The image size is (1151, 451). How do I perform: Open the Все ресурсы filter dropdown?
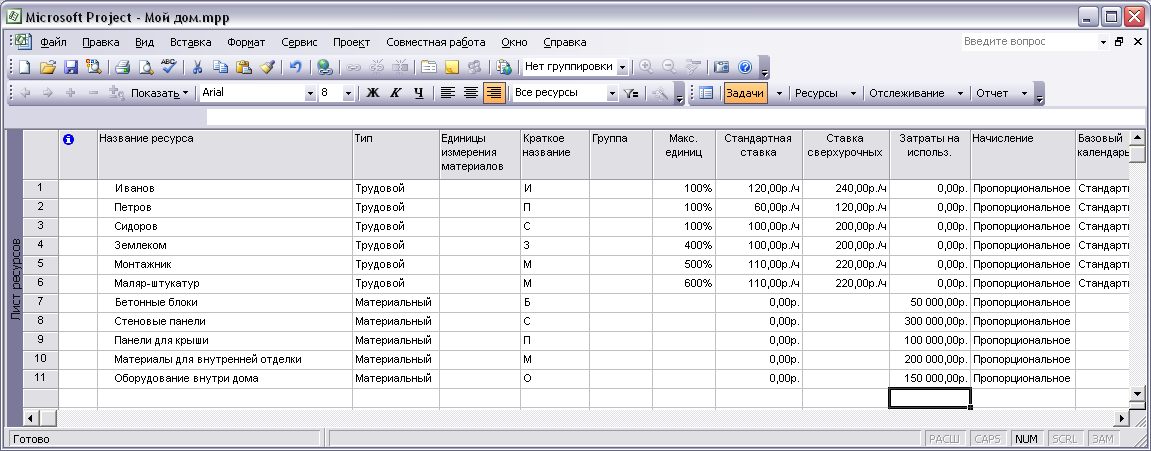[x=612, y=93]
